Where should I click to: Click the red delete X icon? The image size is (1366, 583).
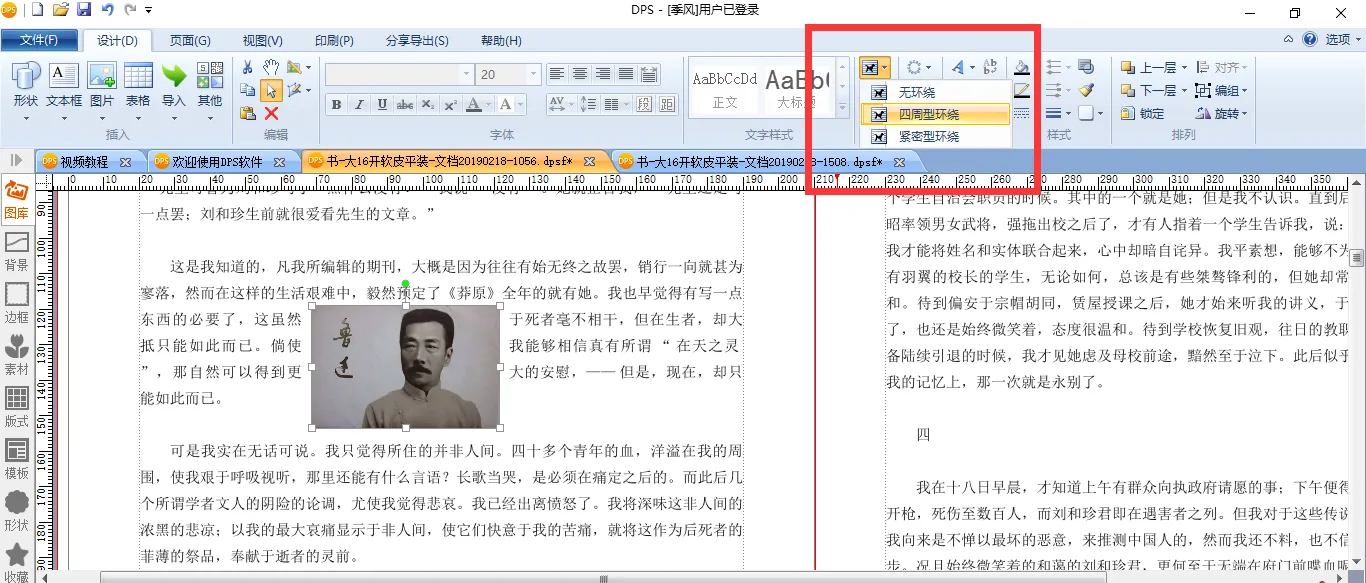pyautogui.click(x=271, y=114)
